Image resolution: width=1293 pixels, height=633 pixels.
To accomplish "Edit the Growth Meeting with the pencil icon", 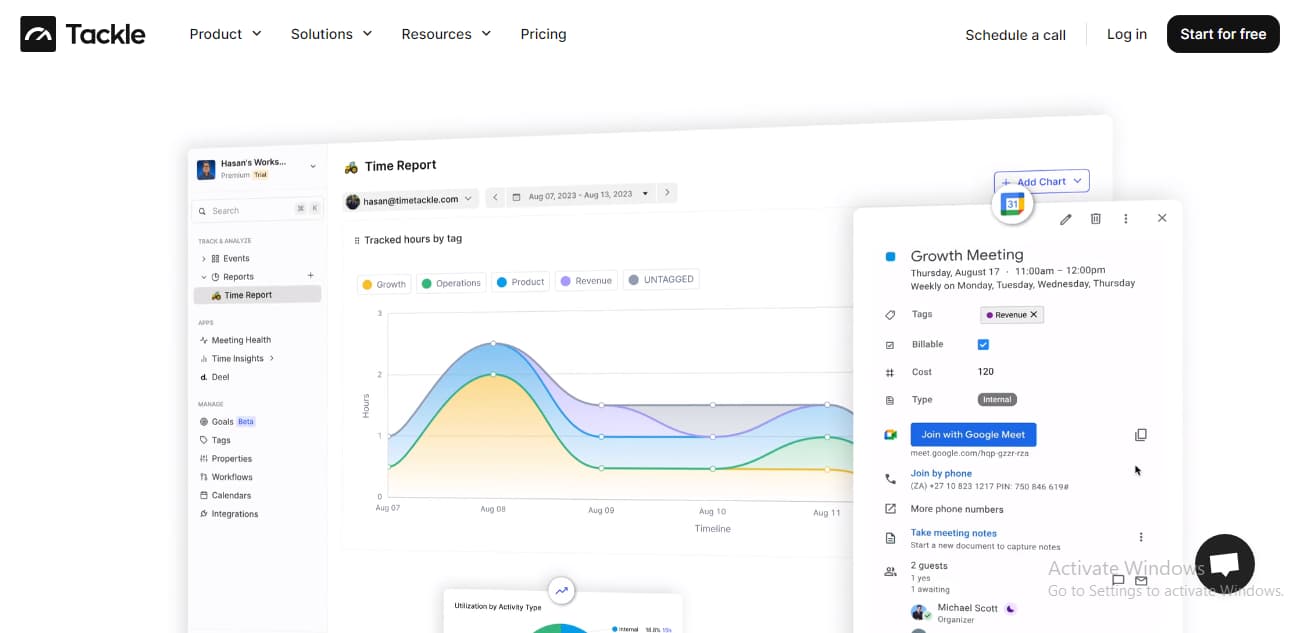I will click(x=1066, y=218).
